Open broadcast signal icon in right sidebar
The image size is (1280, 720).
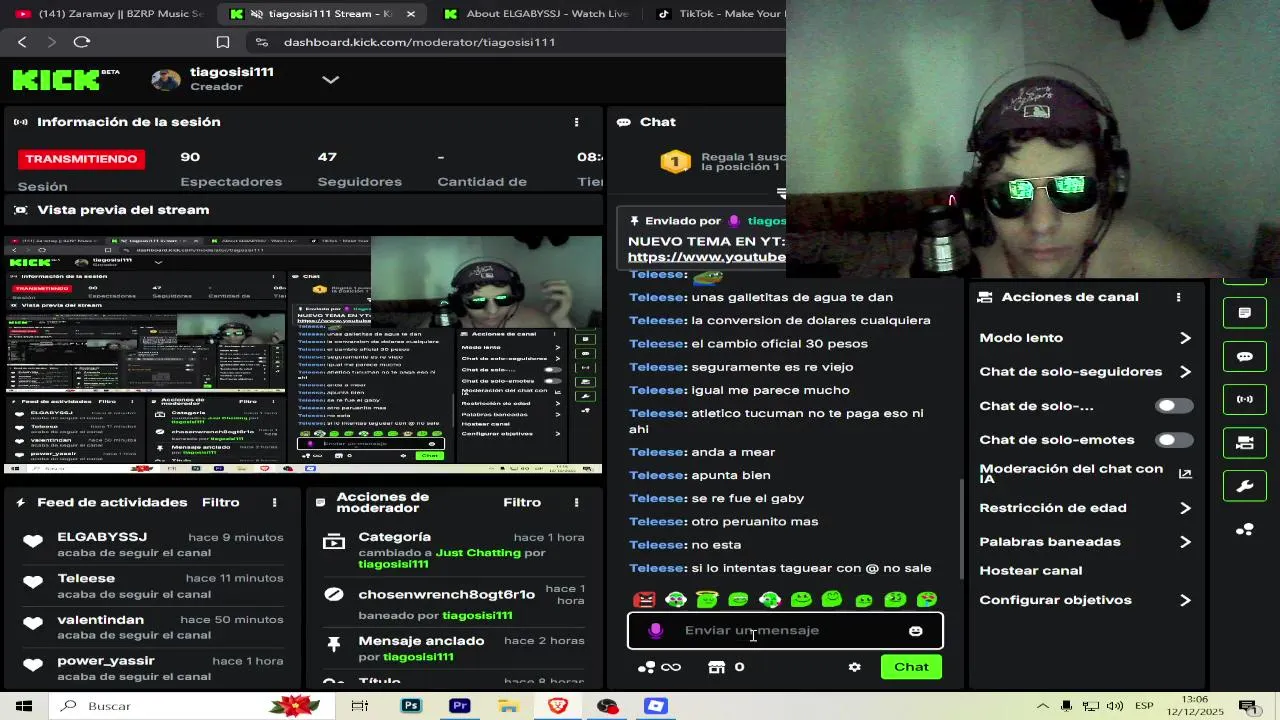coord(1245,399)
